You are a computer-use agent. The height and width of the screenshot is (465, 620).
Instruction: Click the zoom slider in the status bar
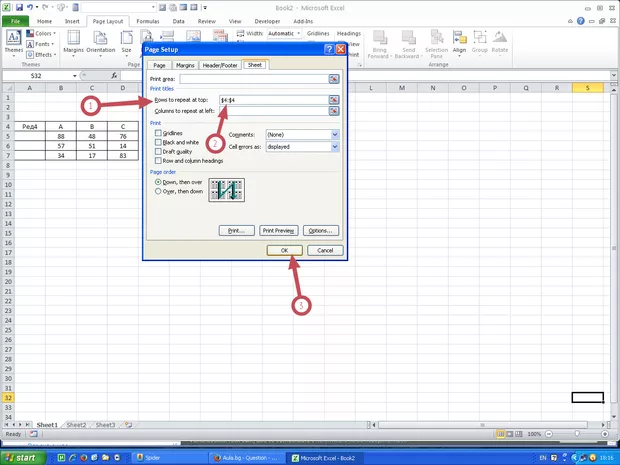(576, 435)
